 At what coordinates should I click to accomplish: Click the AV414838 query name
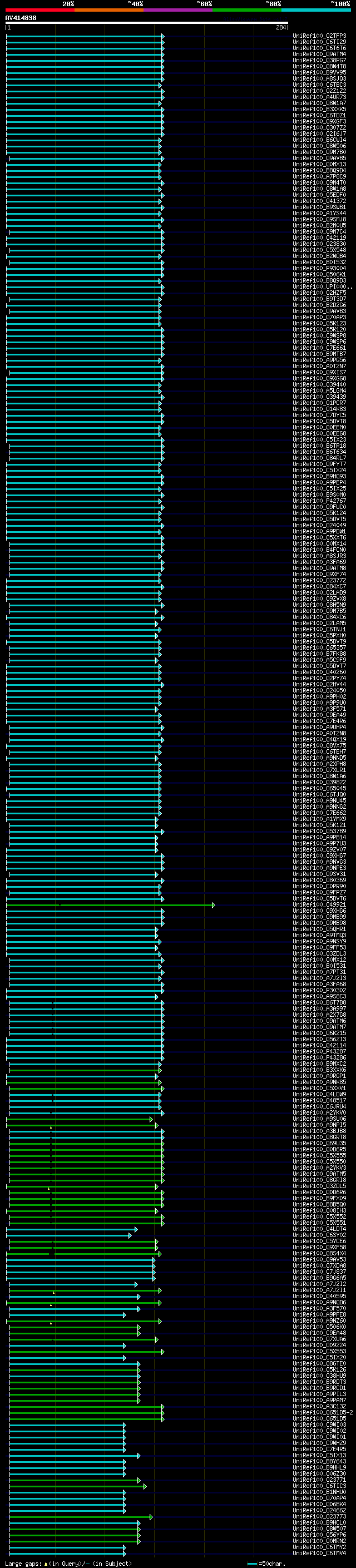(21, 18)
